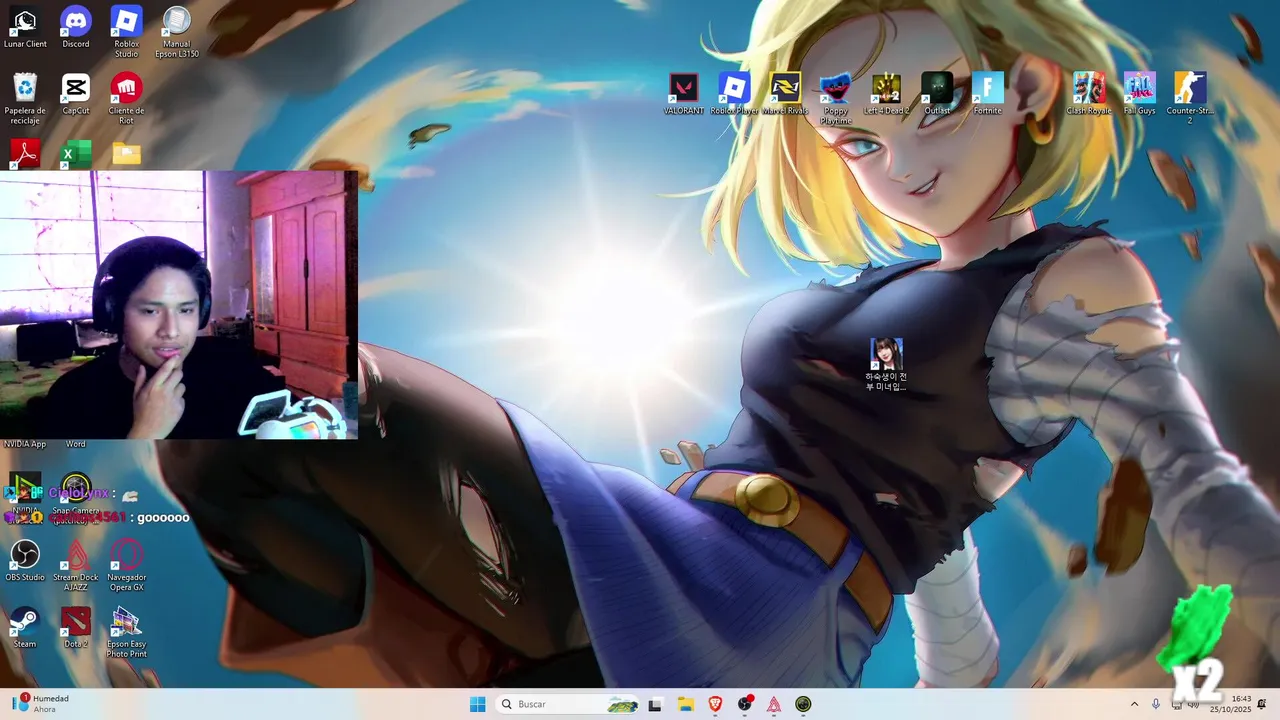Launch the Steam desktop shortcut
The image size is (1280, 720).
click(25, 627)
